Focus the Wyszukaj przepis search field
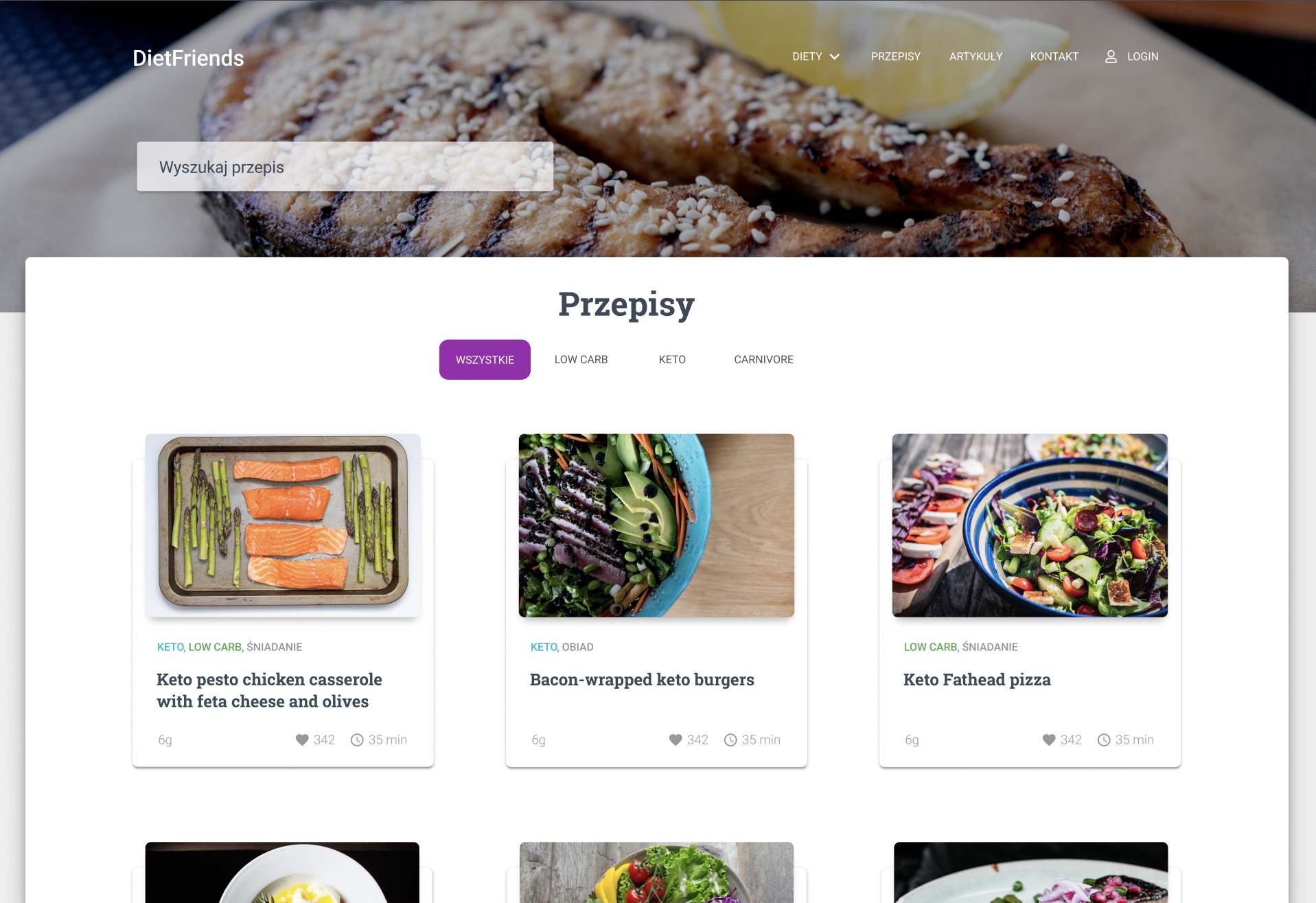 point(345,167)
